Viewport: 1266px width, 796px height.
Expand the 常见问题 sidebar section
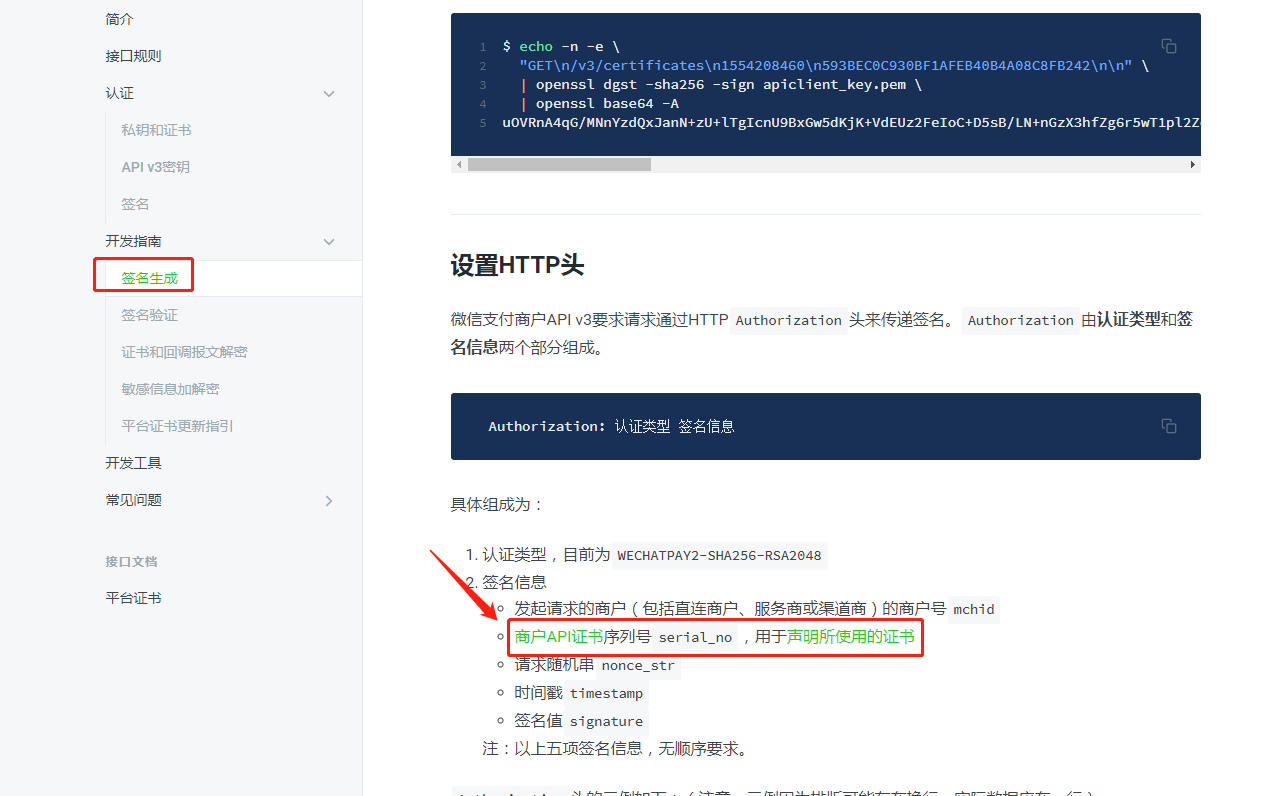tap(329, 500)
